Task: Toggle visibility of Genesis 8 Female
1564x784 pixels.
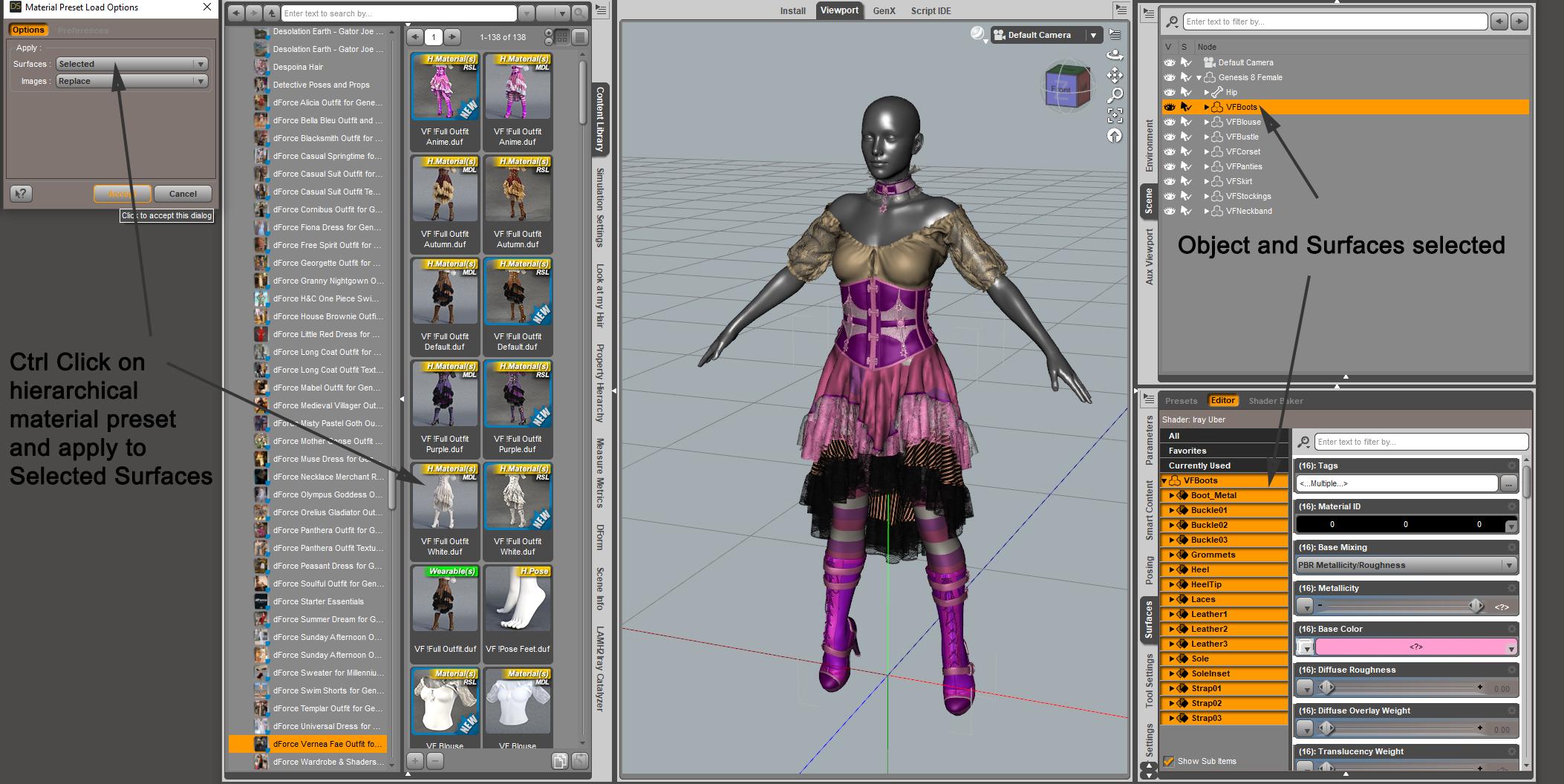Action: coord(1170,77)
